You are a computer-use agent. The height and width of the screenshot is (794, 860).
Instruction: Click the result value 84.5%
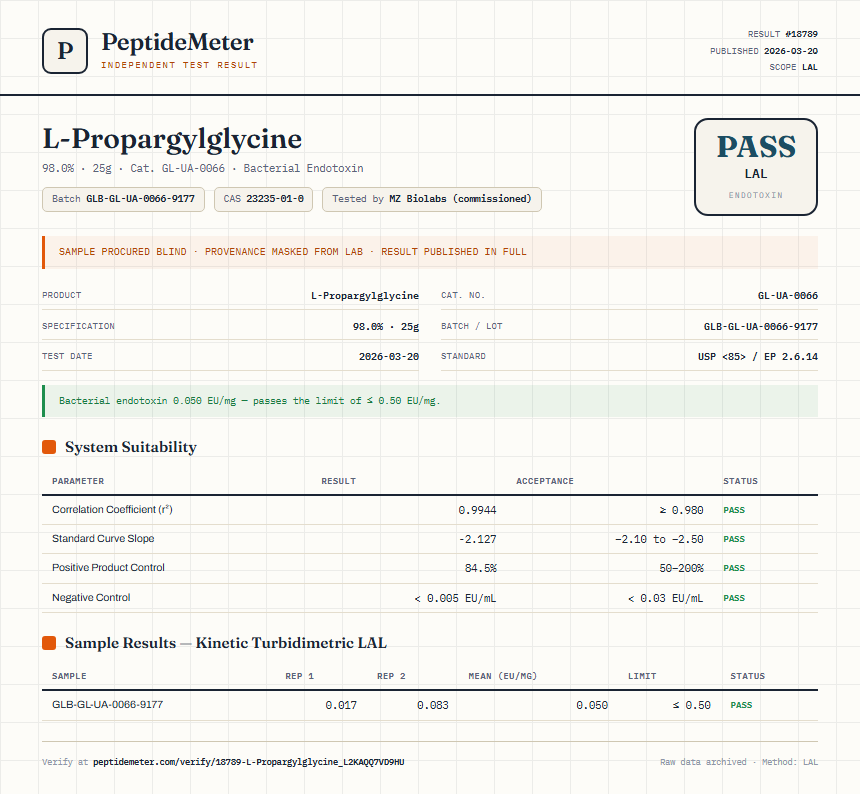[x=480, y=568]
